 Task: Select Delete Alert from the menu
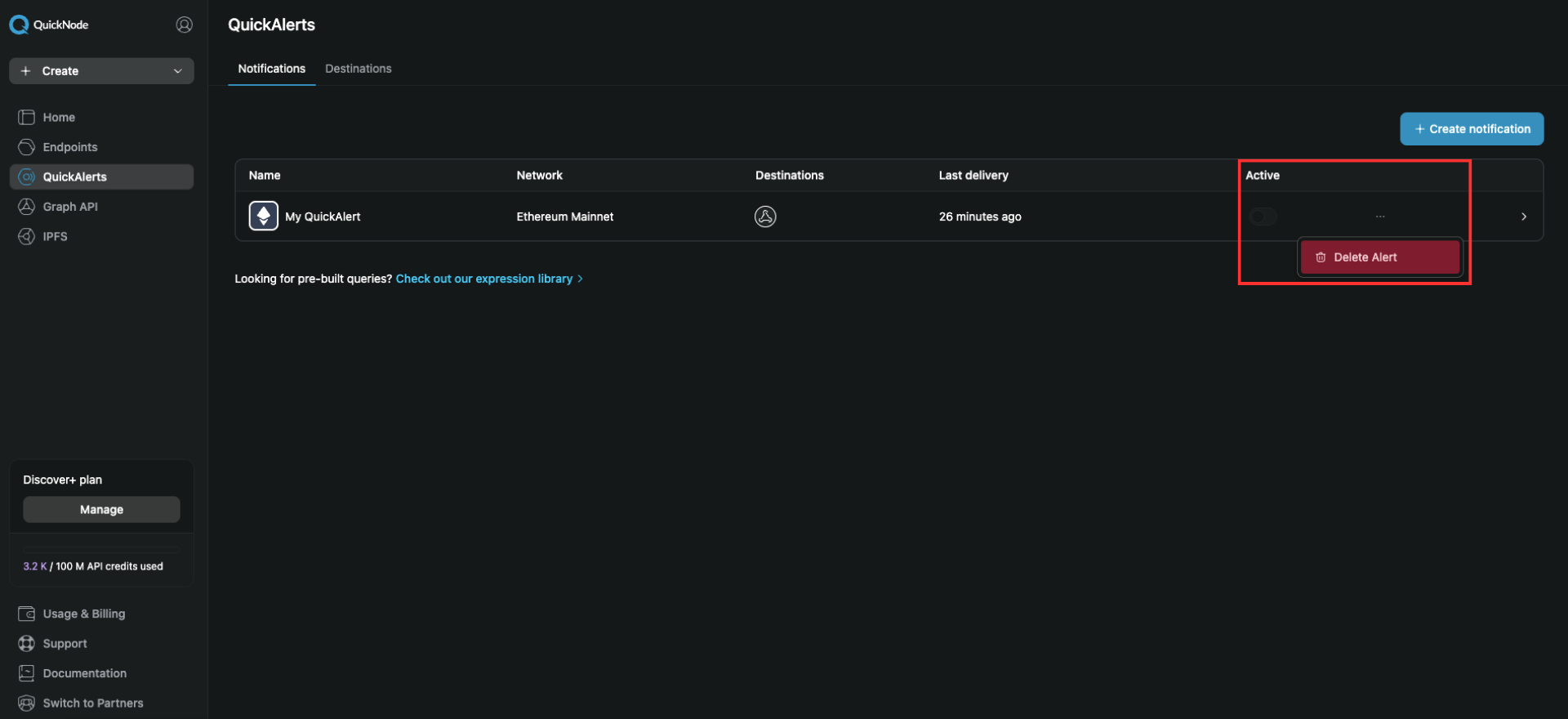[1380, 257]
